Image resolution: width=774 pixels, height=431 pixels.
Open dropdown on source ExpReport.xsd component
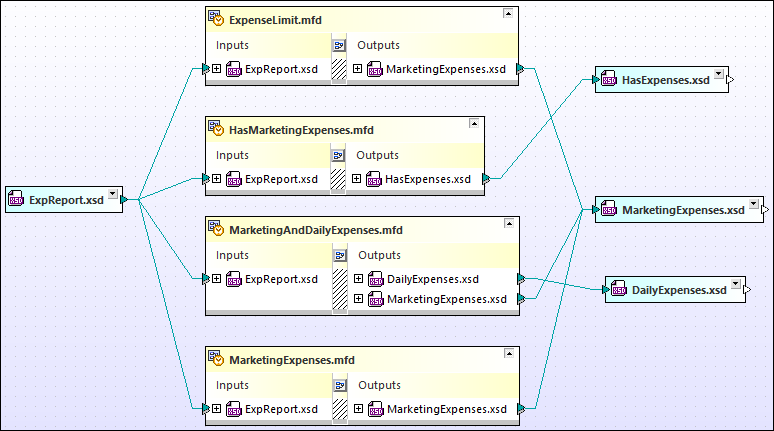tap(113, 195)
